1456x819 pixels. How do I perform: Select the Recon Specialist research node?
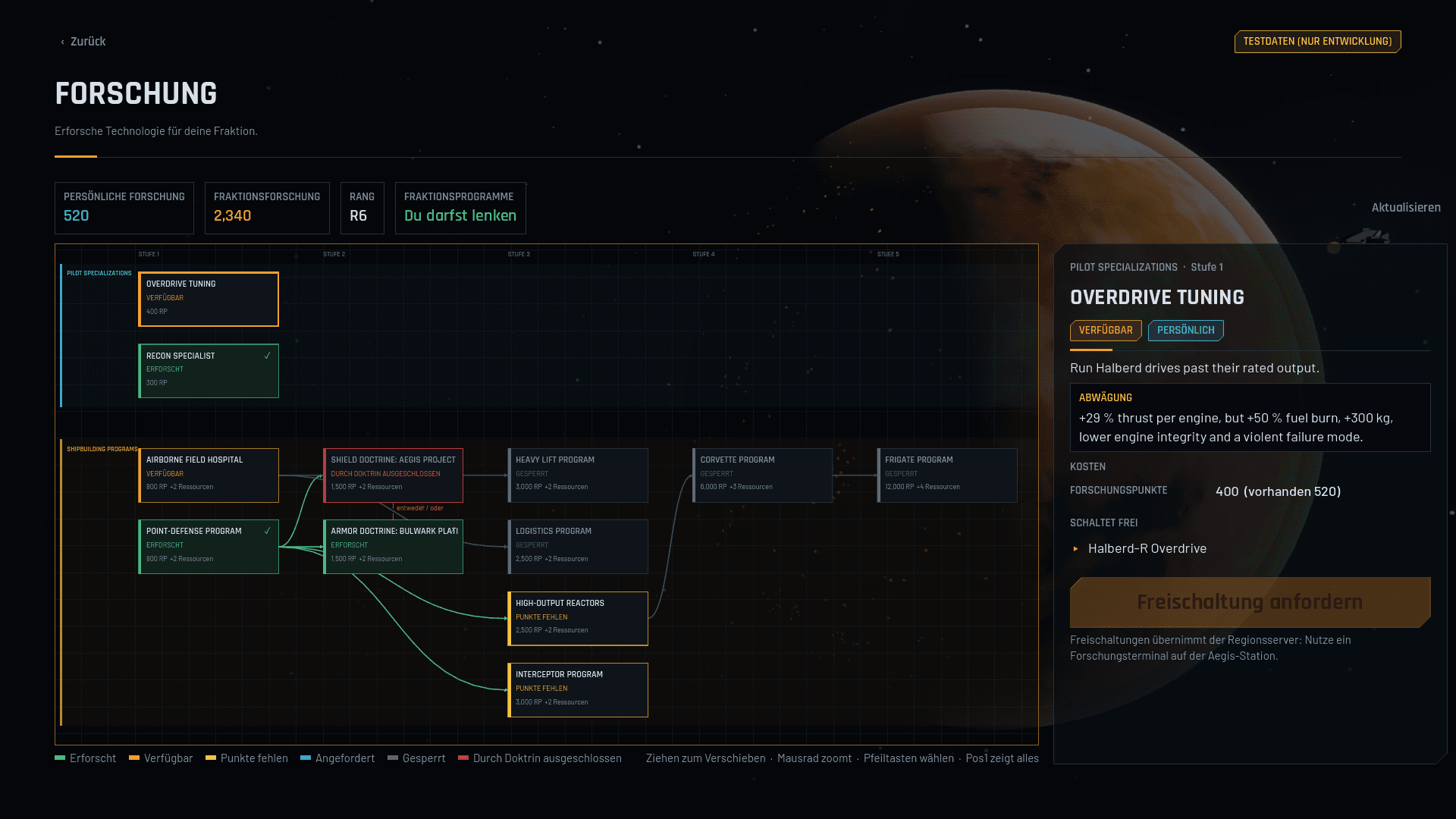[209, 371]
